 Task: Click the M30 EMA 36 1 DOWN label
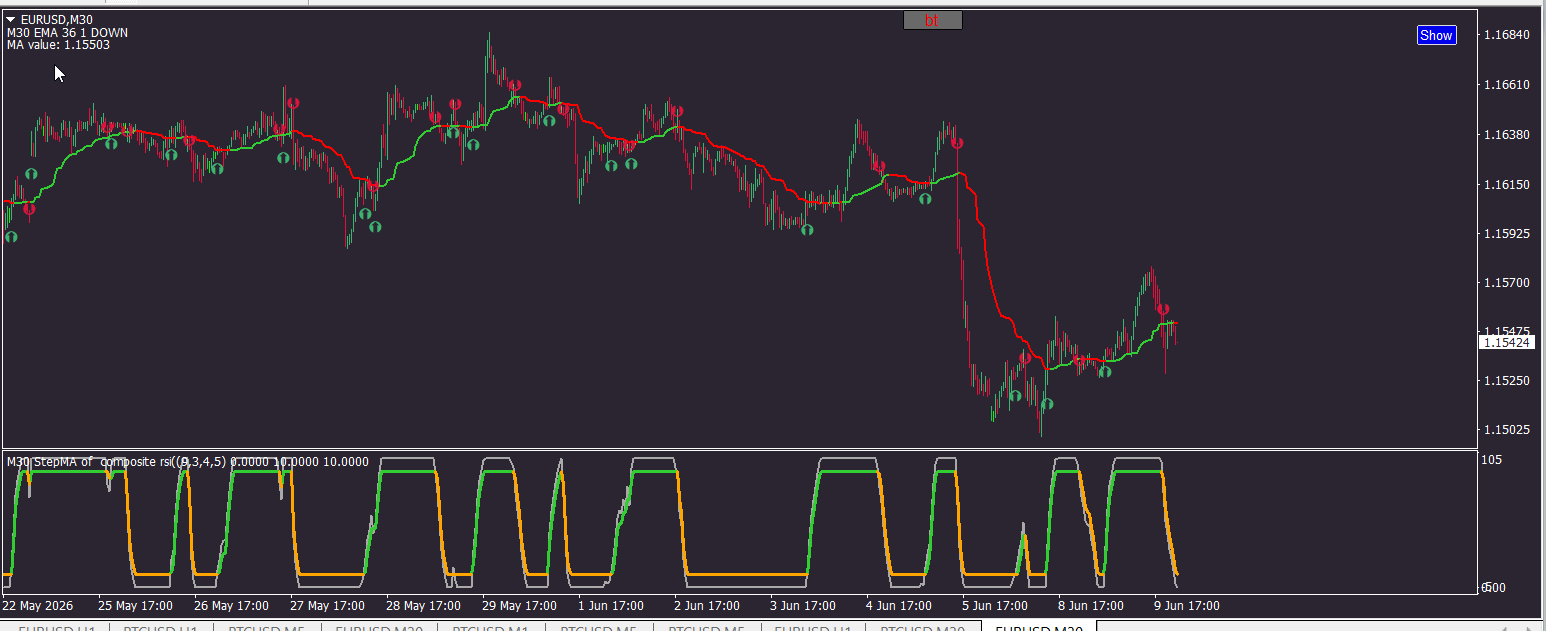67,33
